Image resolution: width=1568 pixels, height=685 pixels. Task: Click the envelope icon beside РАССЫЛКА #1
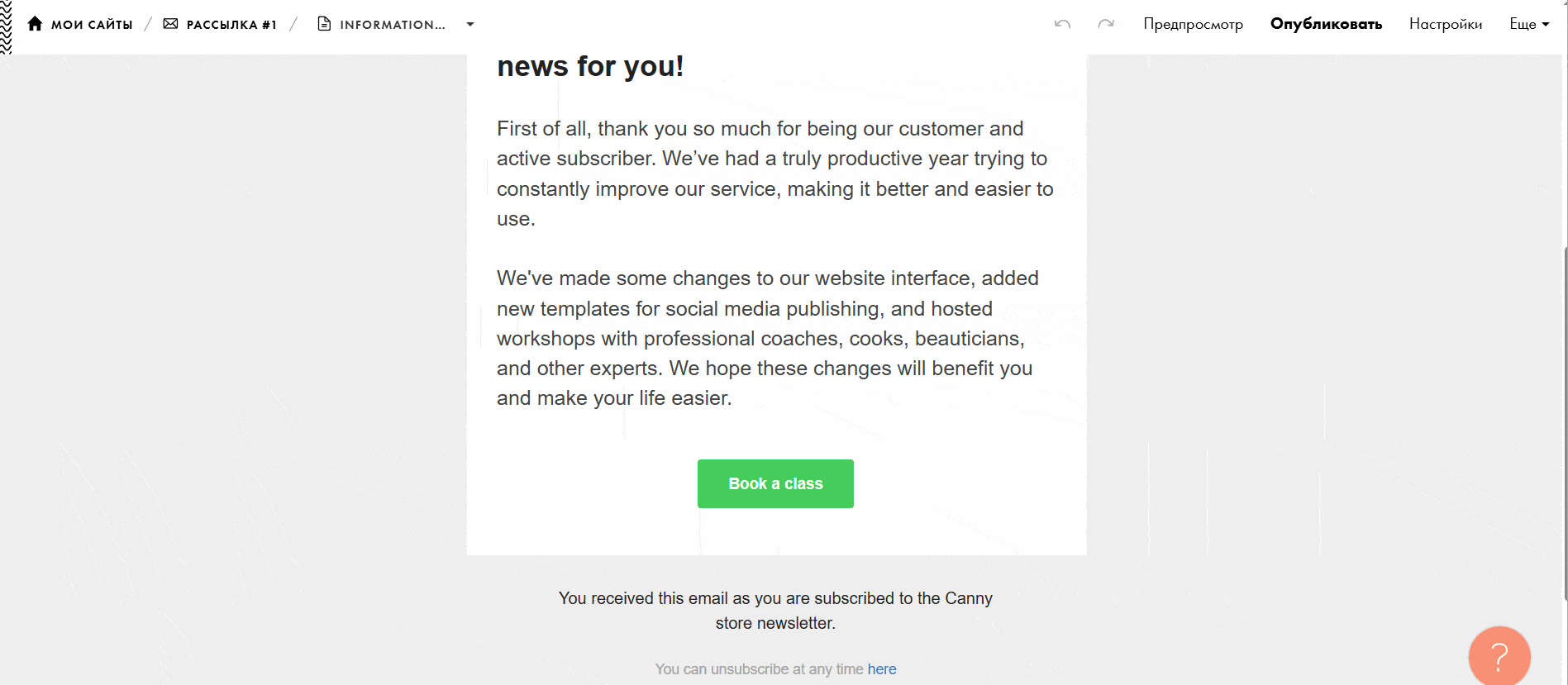[171, 24]
